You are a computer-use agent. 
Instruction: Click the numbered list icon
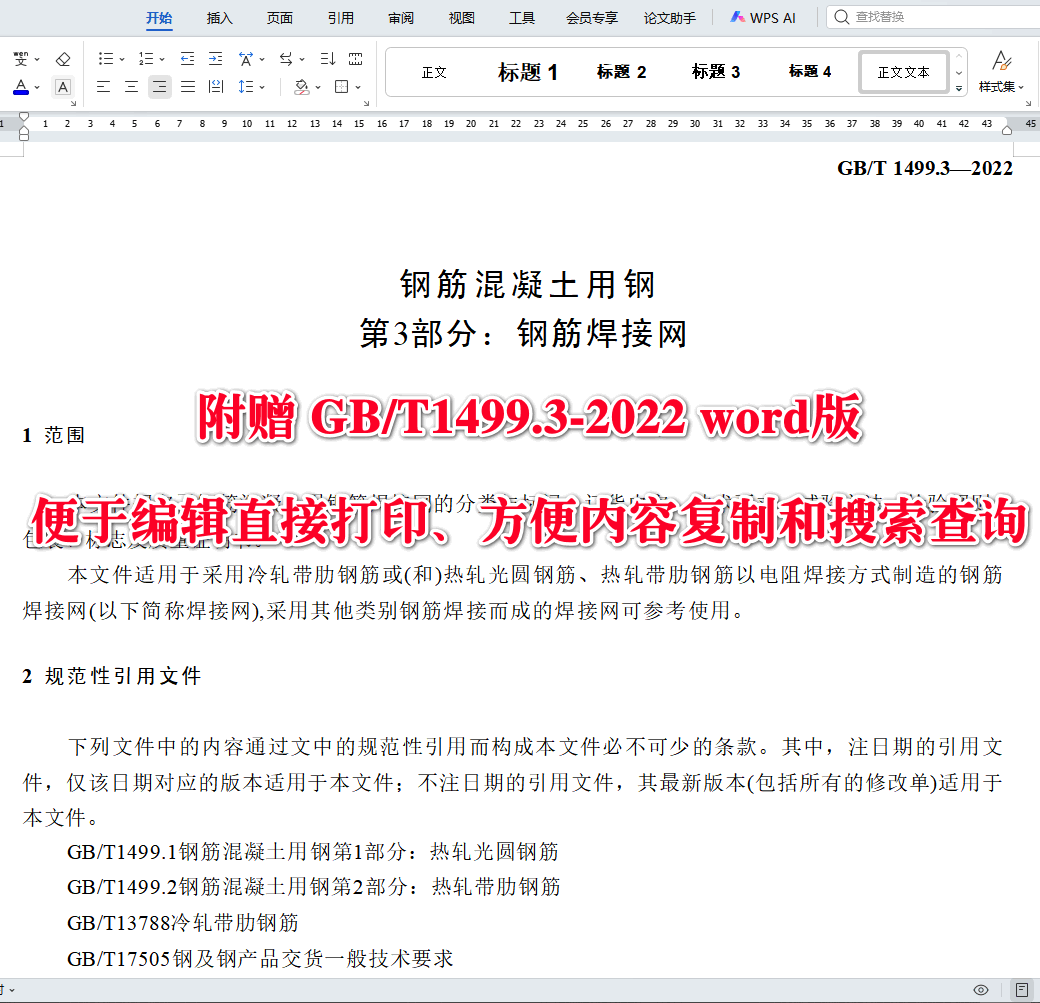coord(146,59)
